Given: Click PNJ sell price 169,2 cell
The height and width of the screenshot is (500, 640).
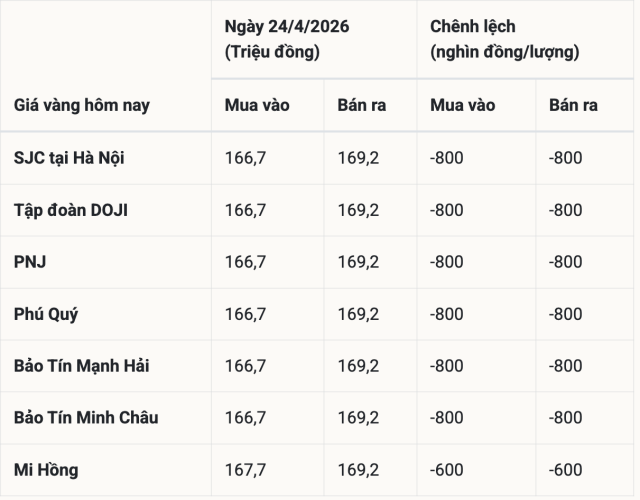Looking at the screenshot, I should coord(358,262).
